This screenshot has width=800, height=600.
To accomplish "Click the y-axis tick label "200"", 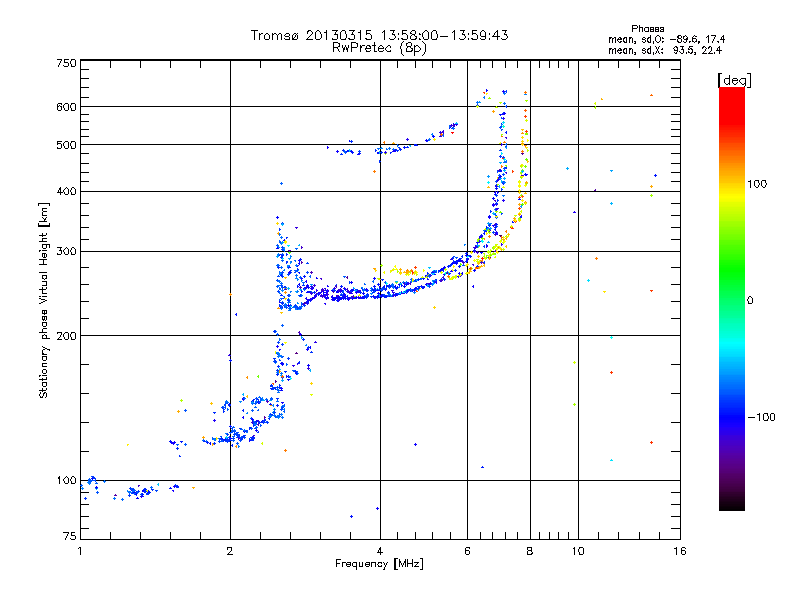I will [66, 336].
